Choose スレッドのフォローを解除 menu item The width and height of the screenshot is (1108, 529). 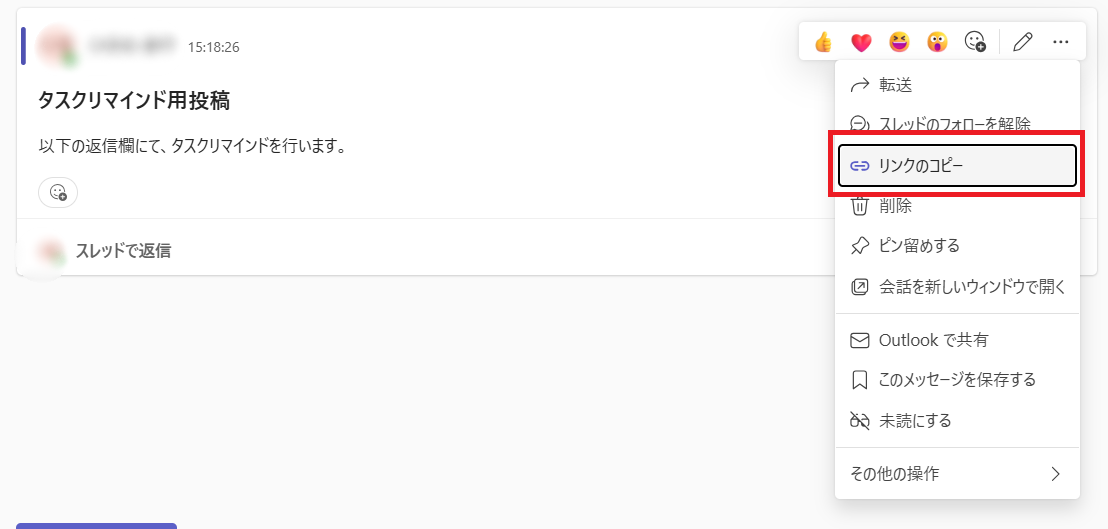point(957,125)
